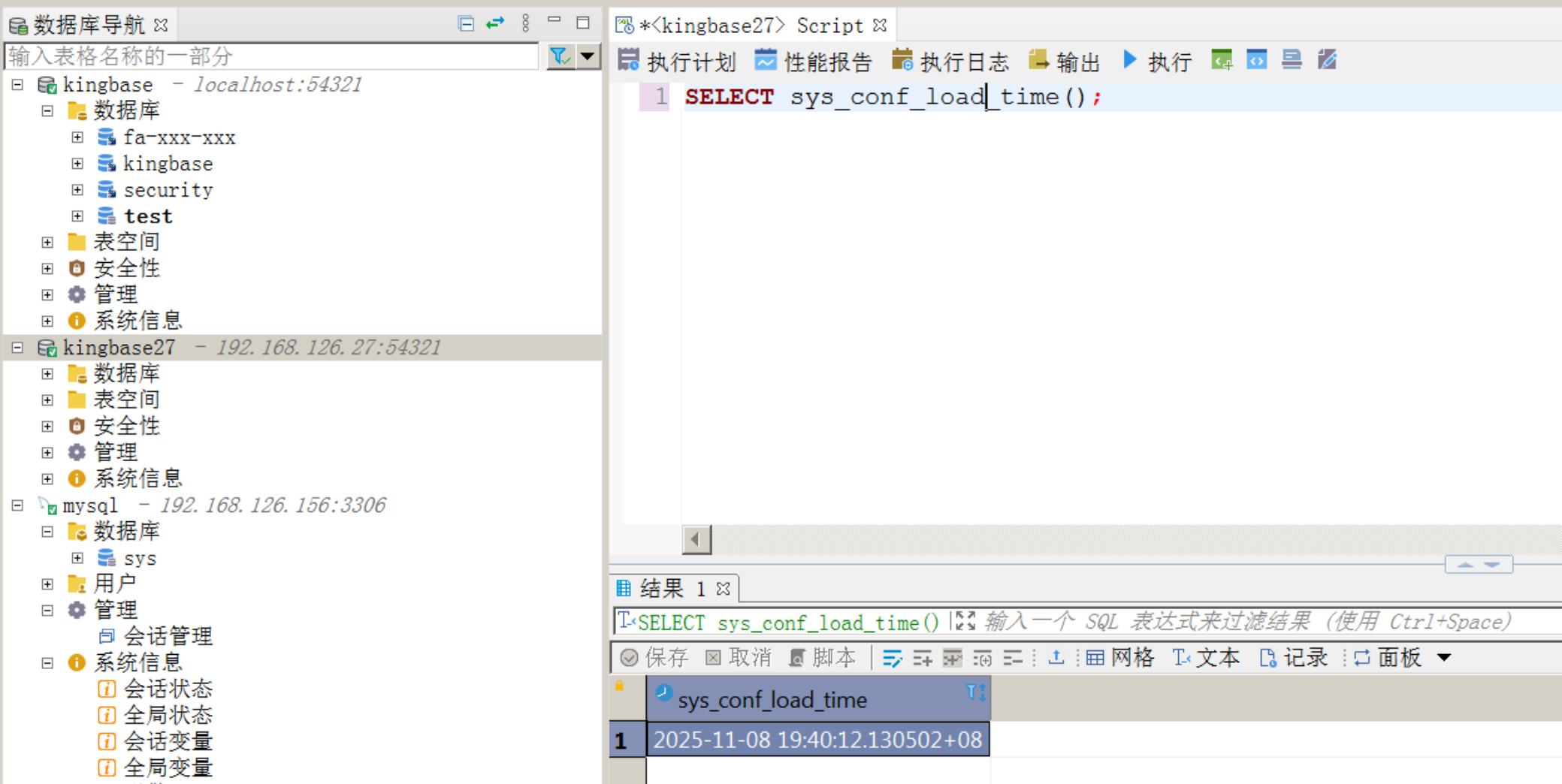Click 会话管理 under mysql management
Viewport: 1562px width, 784px height.
(x=168, y=636)
